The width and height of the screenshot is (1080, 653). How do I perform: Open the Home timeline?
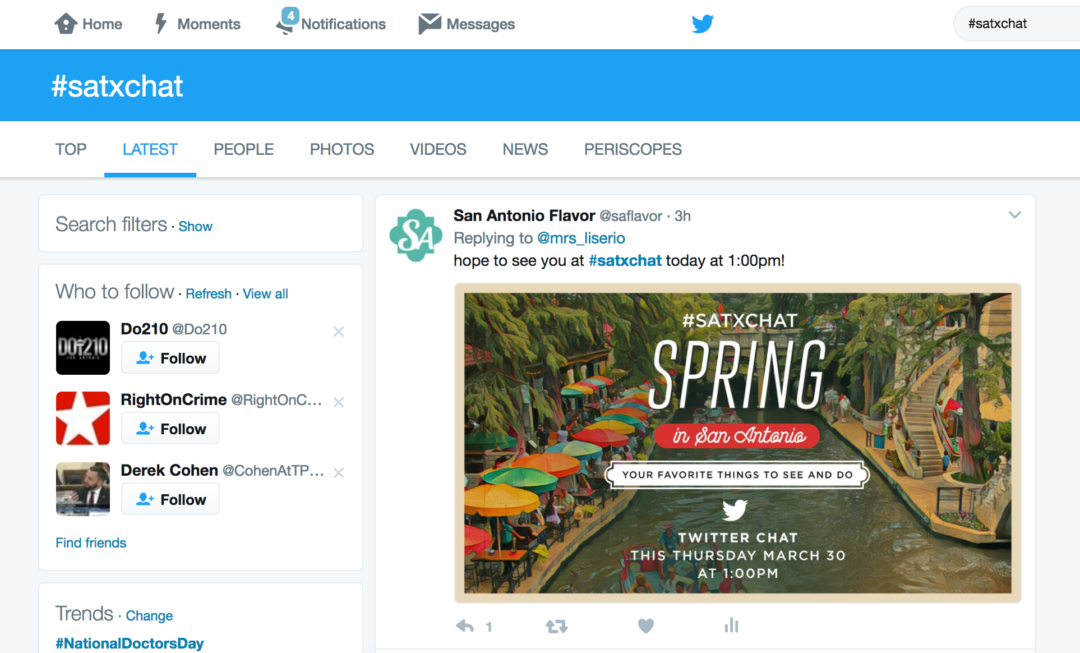tap(88, 23)
